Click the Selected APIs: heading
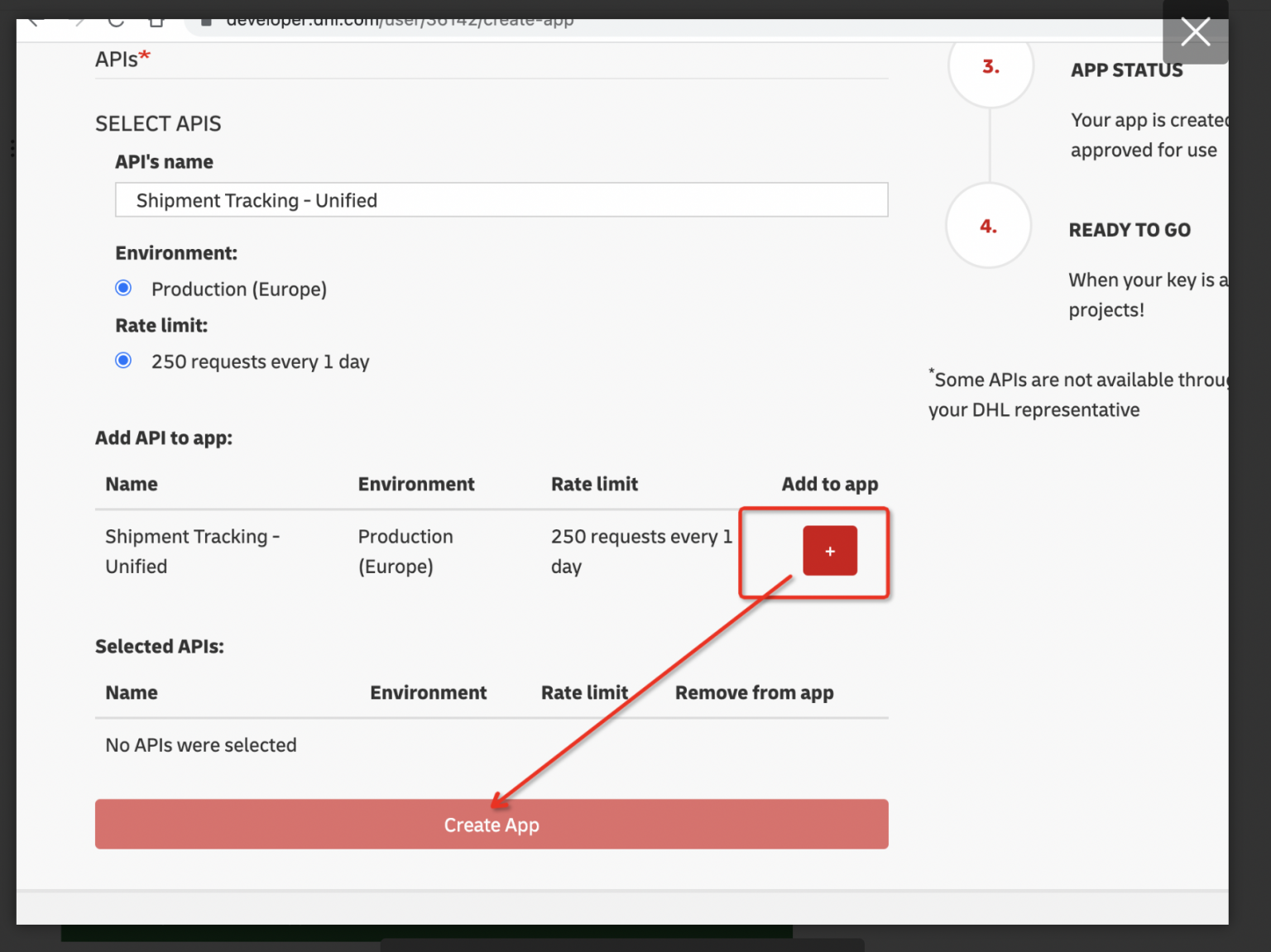The height and width of the screenshot is (952, 1271). 160,647
